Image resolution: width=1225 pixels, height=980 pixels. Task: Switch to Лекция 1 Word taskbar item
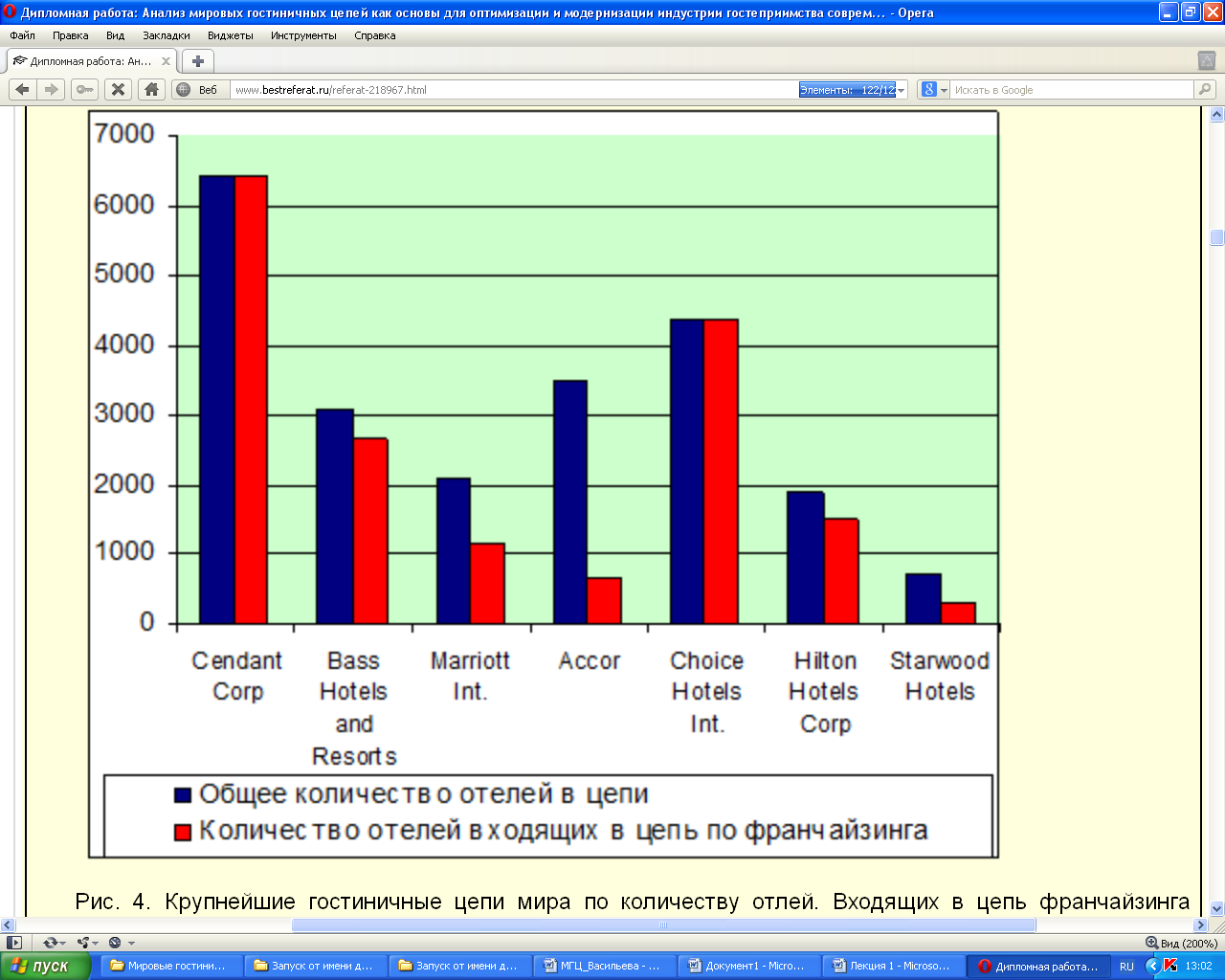pyautogui.click(x=893, y=966)
